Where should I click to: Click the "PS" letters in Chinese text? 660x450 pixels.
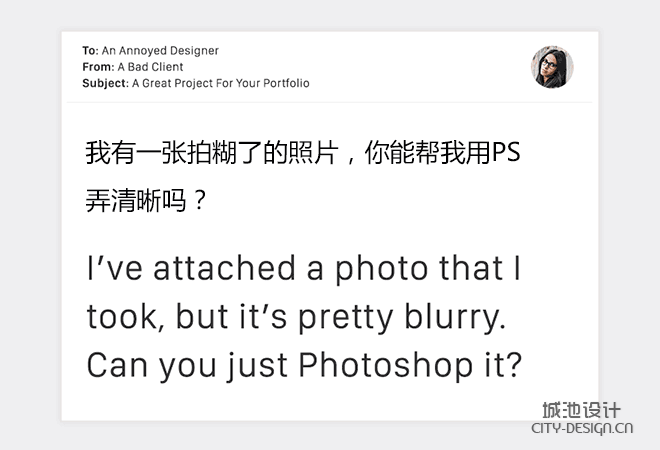coord(506,152)
